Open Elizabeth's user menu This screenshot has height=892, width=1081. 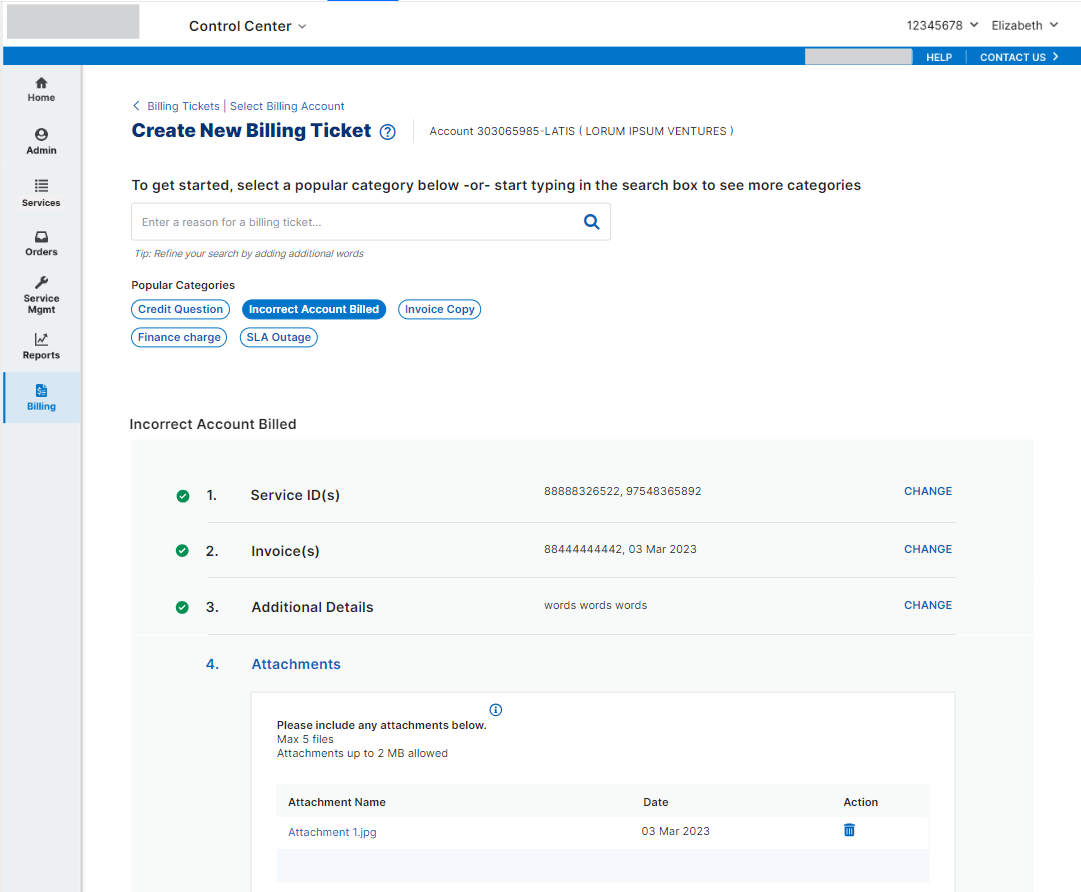tap(1024, 25)
